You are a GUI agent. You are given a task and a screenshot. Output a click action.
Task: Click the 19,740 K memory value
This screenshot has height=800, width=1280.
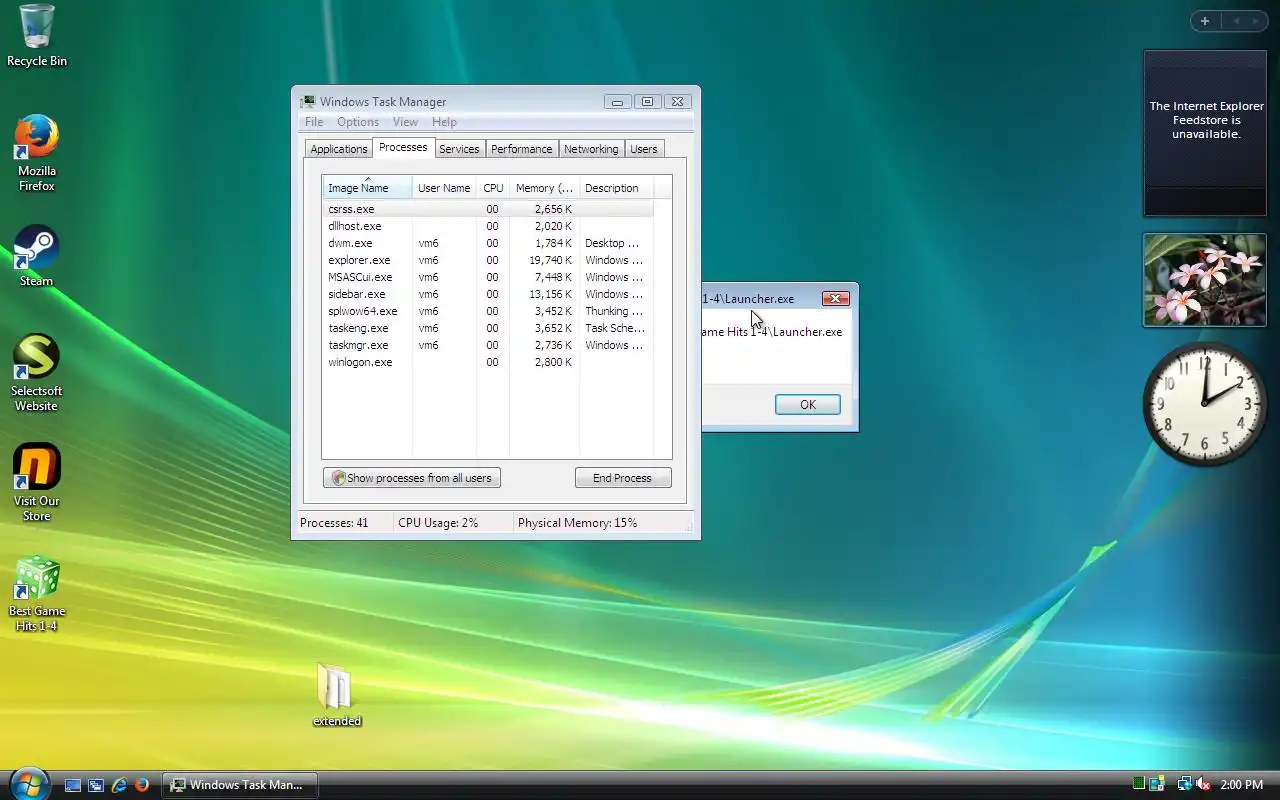pyautogui.click(x=550, y=260)
